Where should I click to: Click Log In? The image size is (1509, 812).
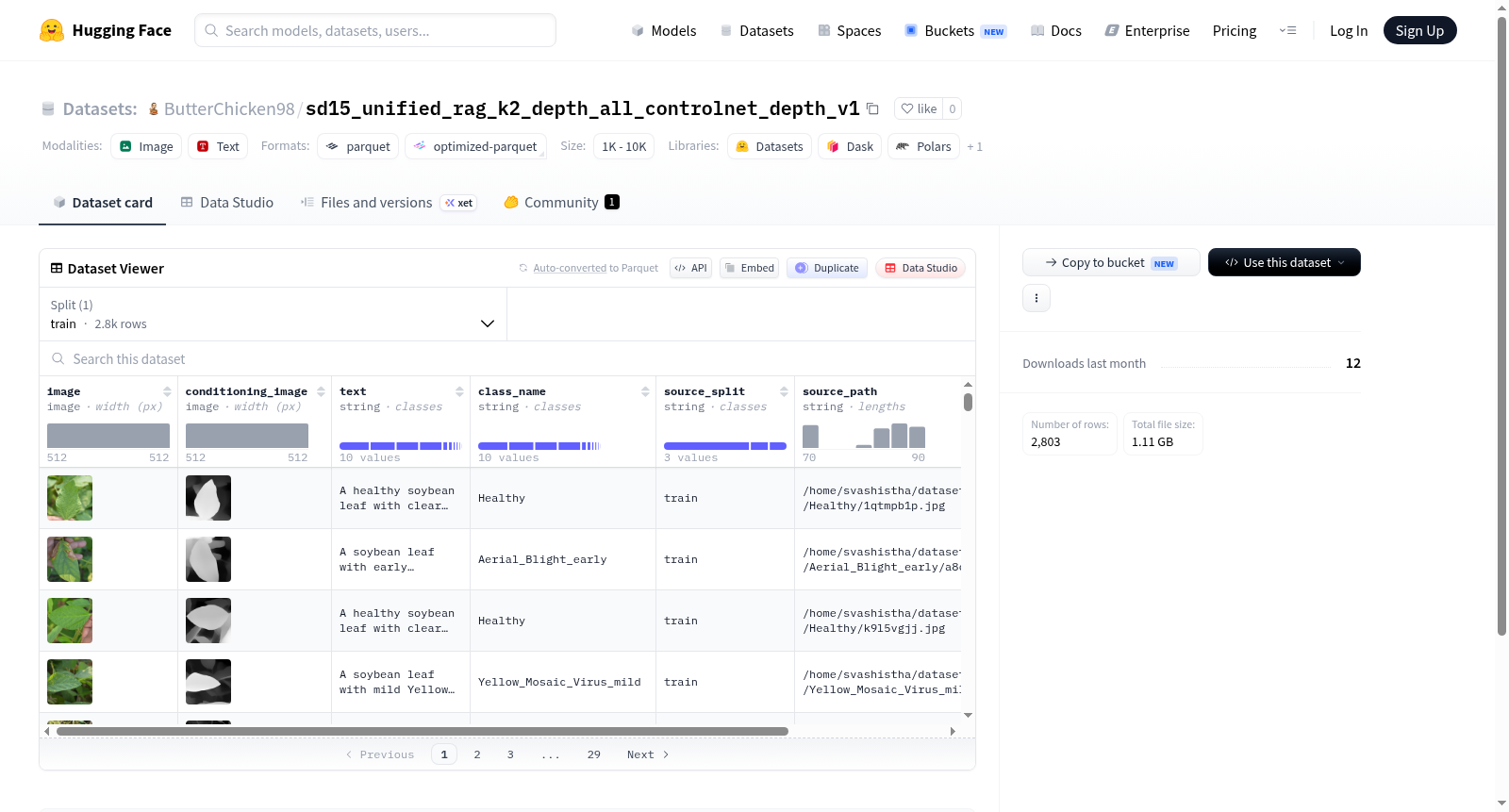pos(1349,30)
